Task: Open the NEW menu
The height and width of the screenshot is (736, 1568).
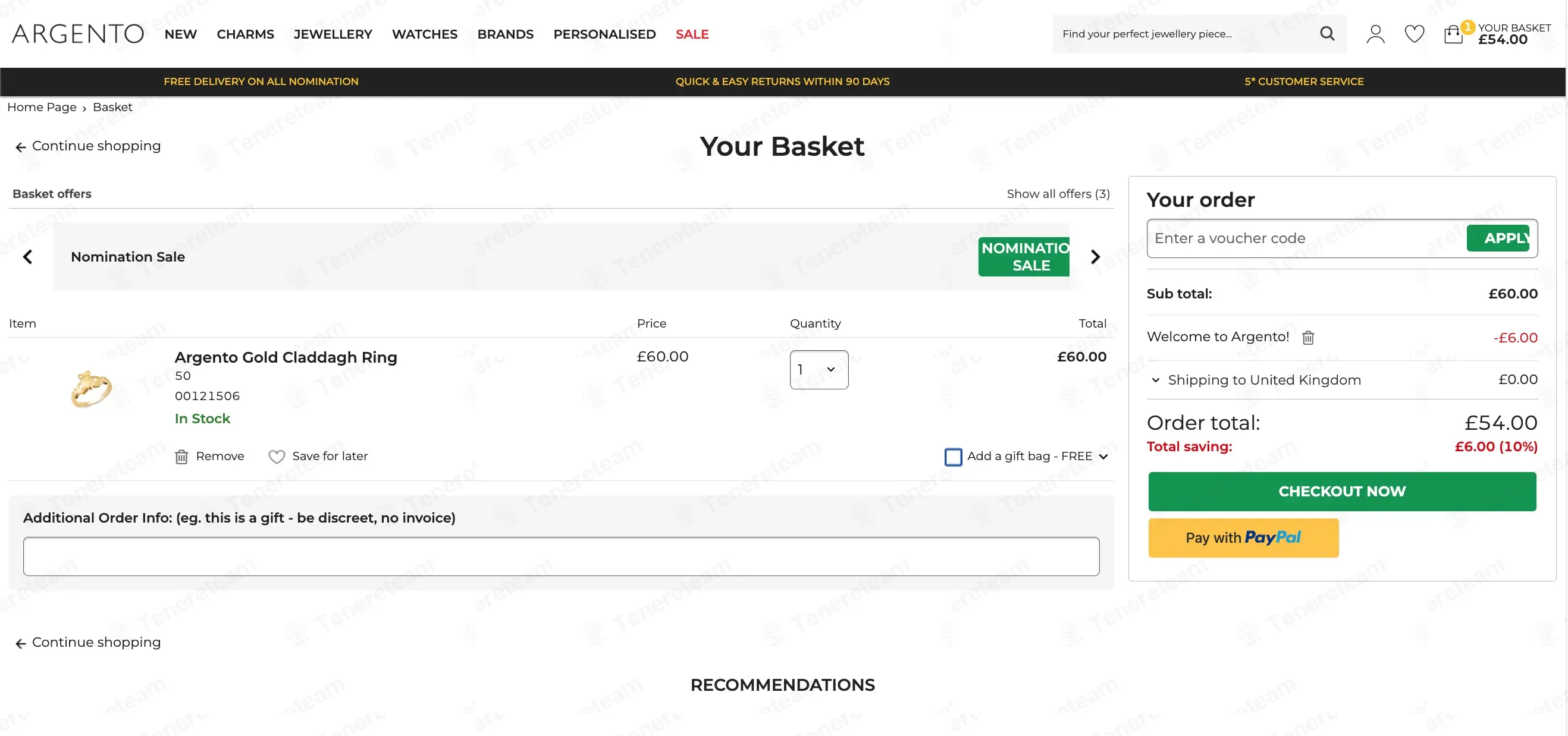Action: (181, 34)
